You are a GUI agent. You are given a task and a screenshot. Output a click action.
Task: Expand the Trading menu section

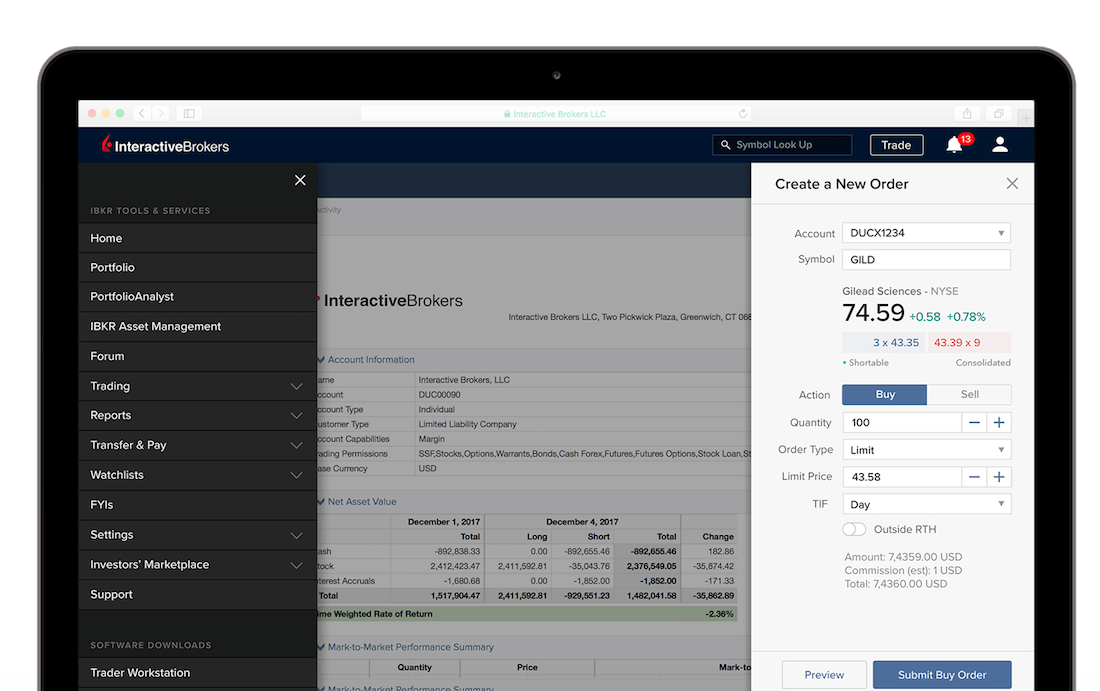[197, 386]
